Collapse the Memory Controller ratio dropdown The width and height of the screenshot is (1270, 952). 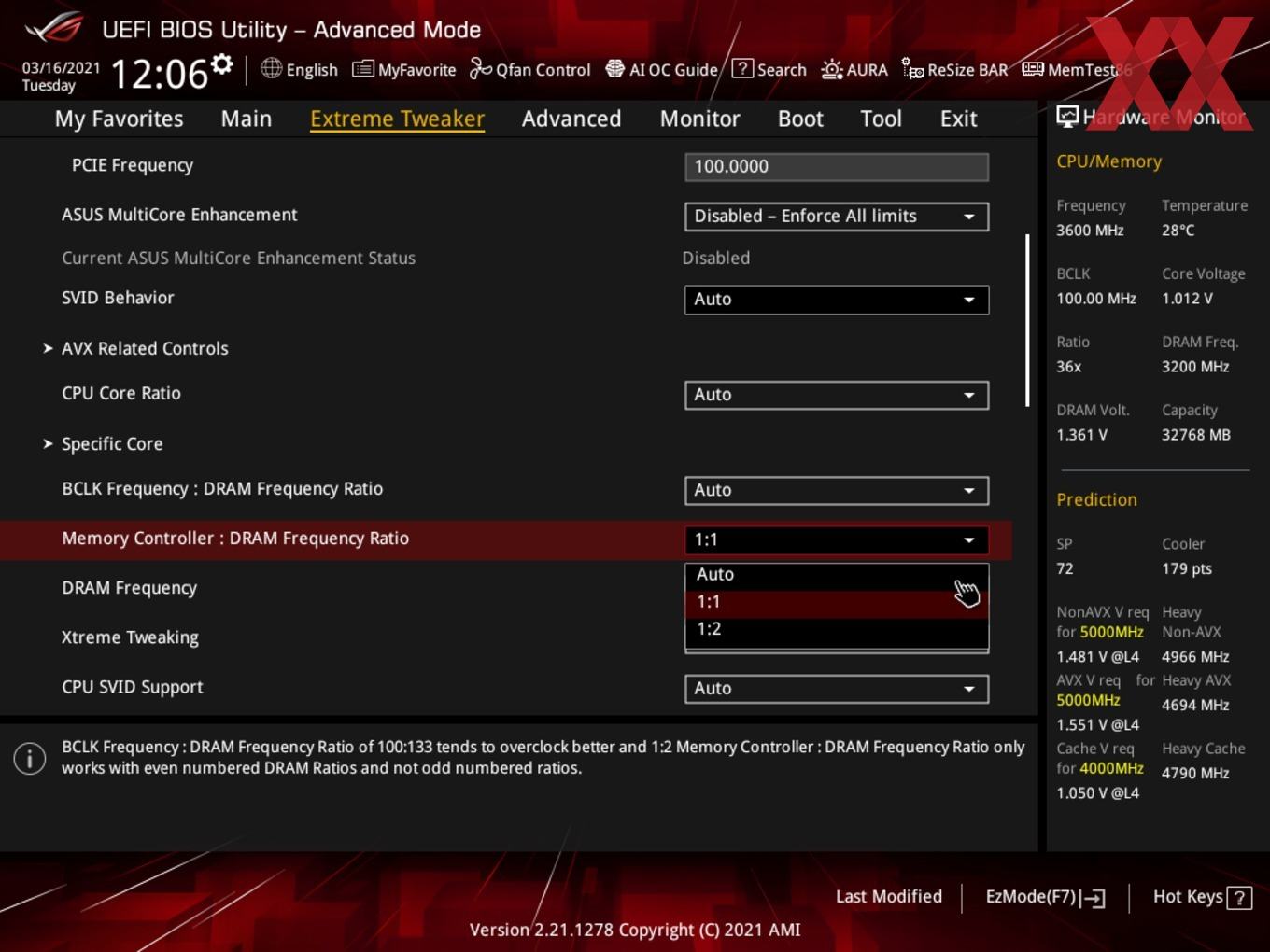click(837, 539)
